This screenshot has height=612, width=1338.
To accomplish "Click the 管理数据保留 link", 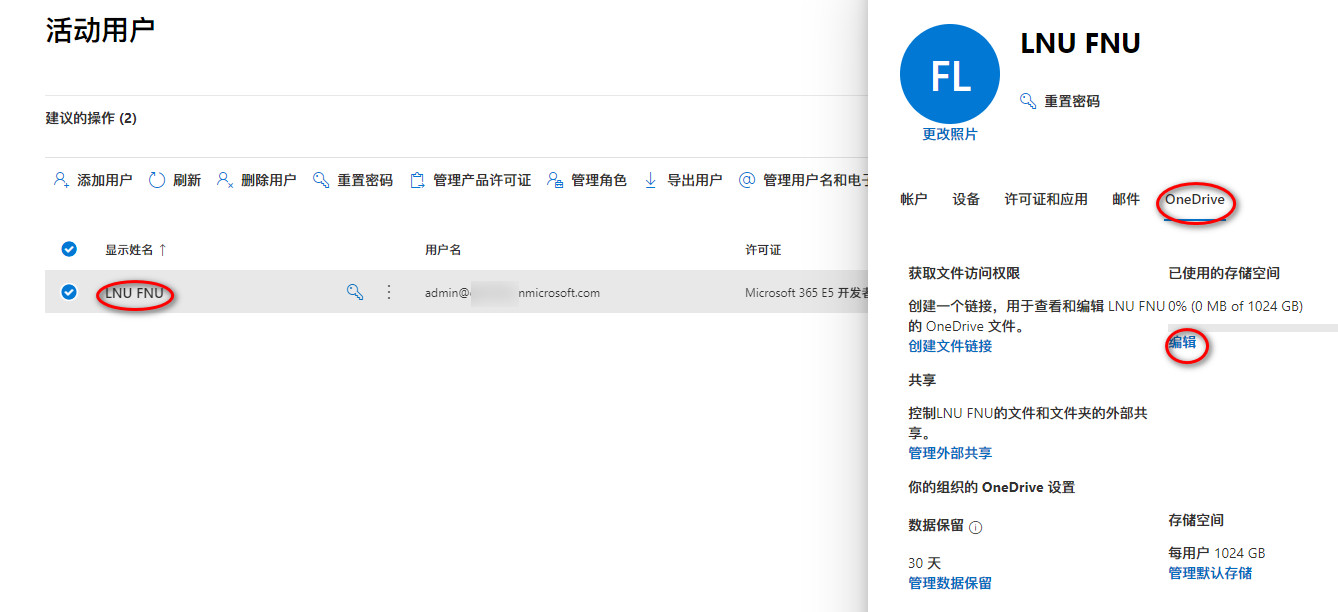I will (950, 583).
